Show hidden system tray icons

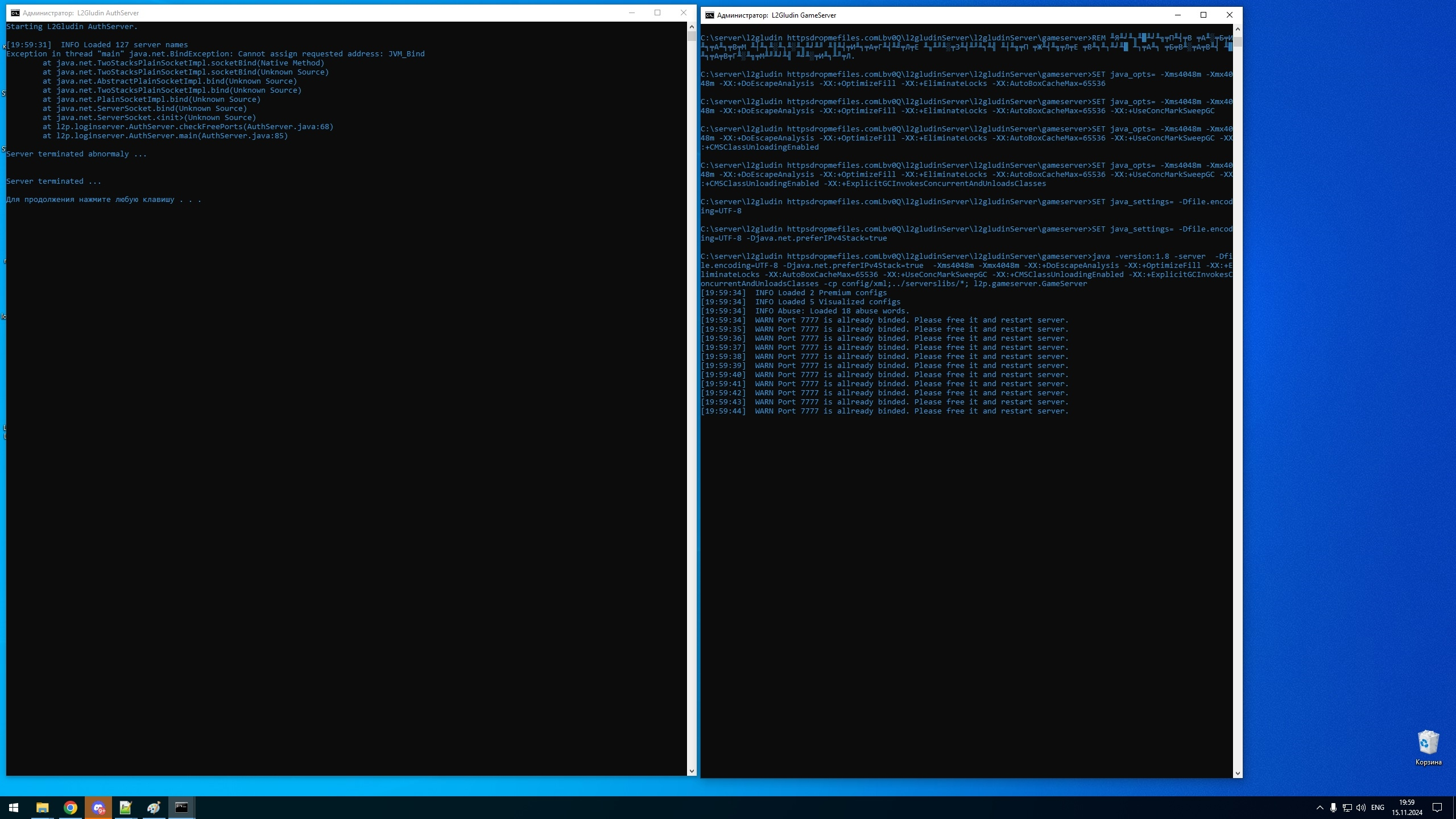(x=1319, y=808)
